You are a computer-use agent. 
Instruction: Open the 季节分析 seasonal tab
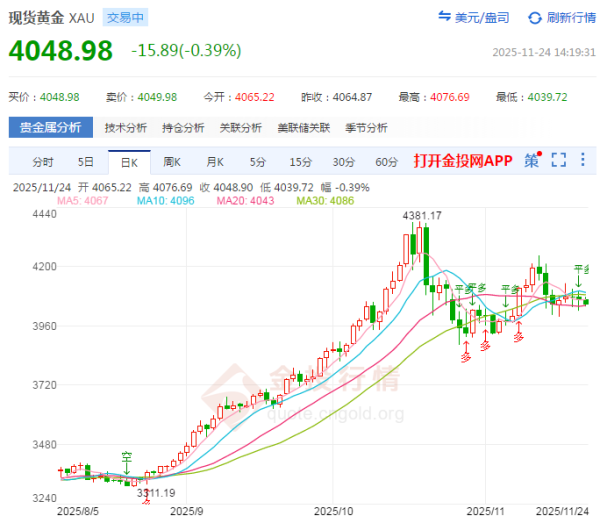point(366,128)
